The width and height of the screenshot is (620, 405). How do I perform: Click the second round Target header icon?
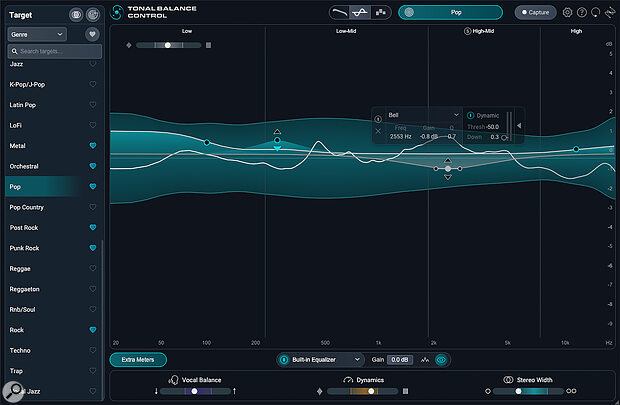click(x=93, y=15)
